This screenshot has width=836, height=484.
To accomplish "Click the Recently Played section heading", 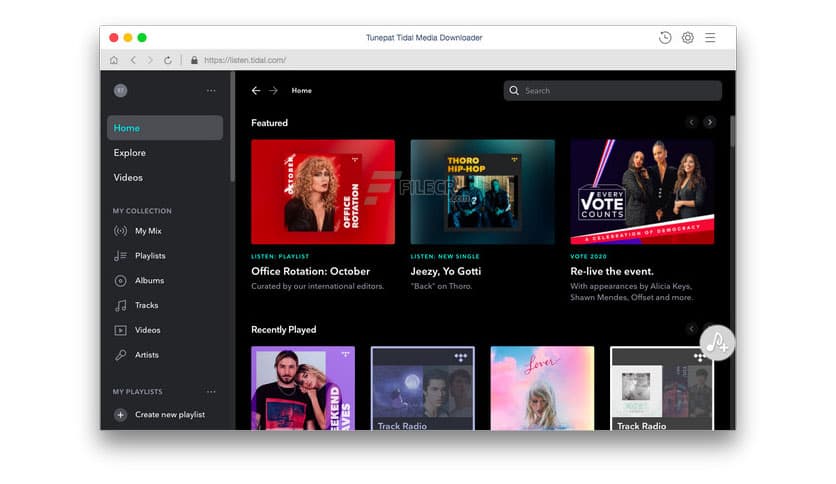I will (x=284, y=330).
